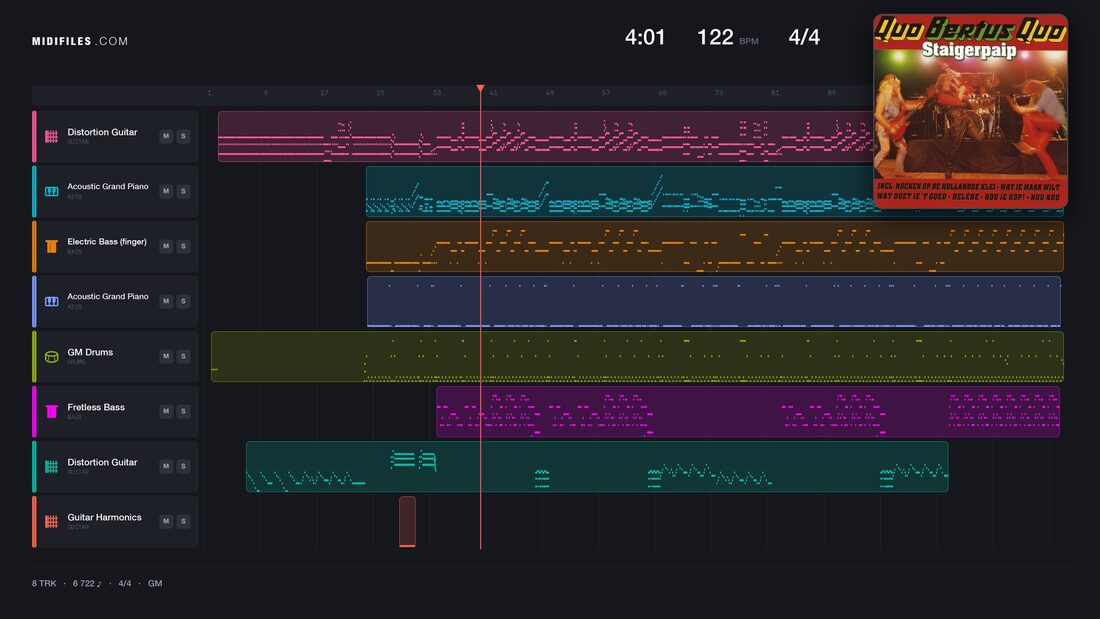Click the 122 BPM tempo display
The image size is (1100, 619).
coord(727,37)
